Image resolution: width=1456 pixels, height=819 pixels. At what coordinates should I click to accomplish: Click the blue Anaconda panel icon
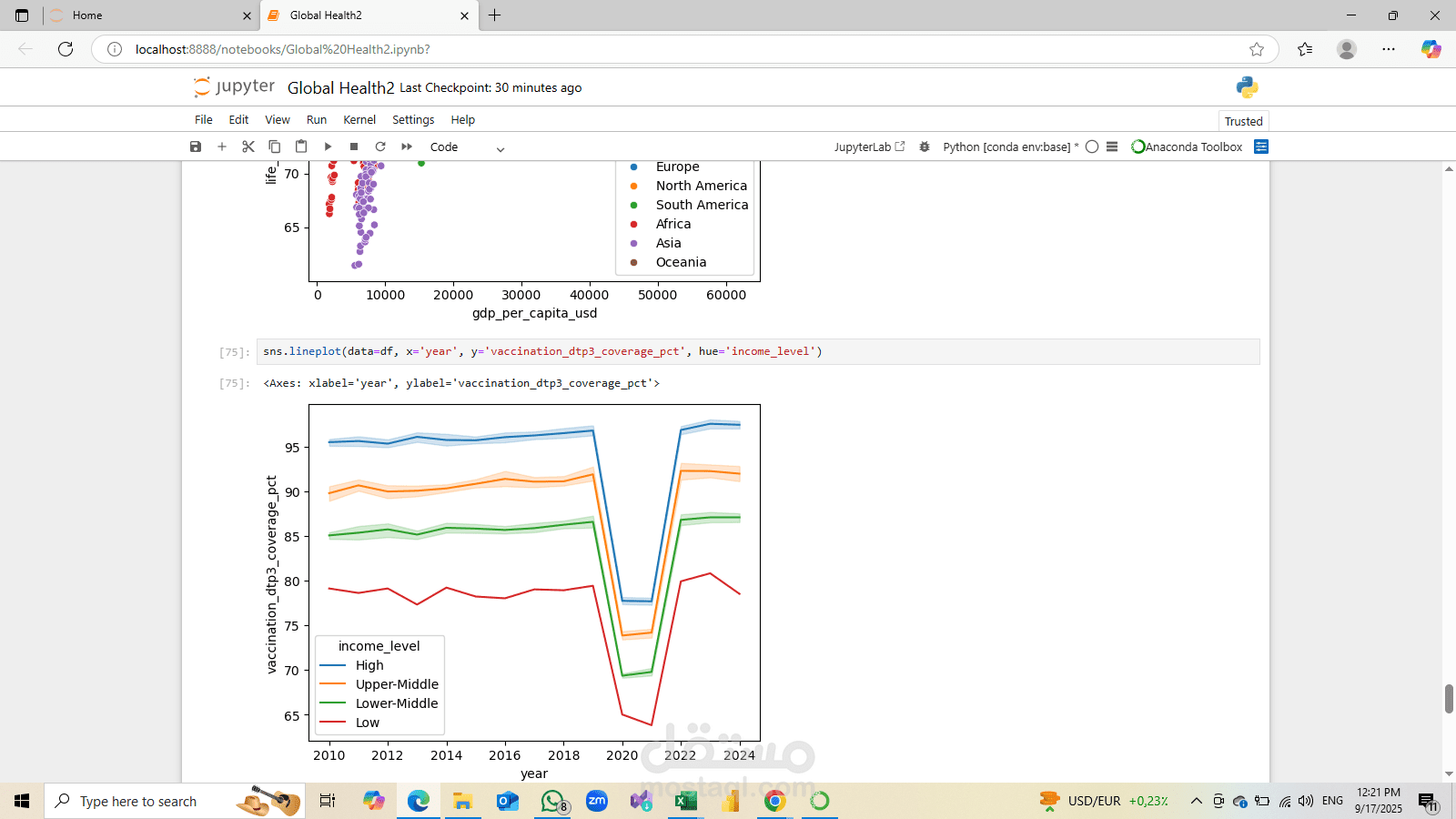pyautogui.click(x=1261, y=147)
